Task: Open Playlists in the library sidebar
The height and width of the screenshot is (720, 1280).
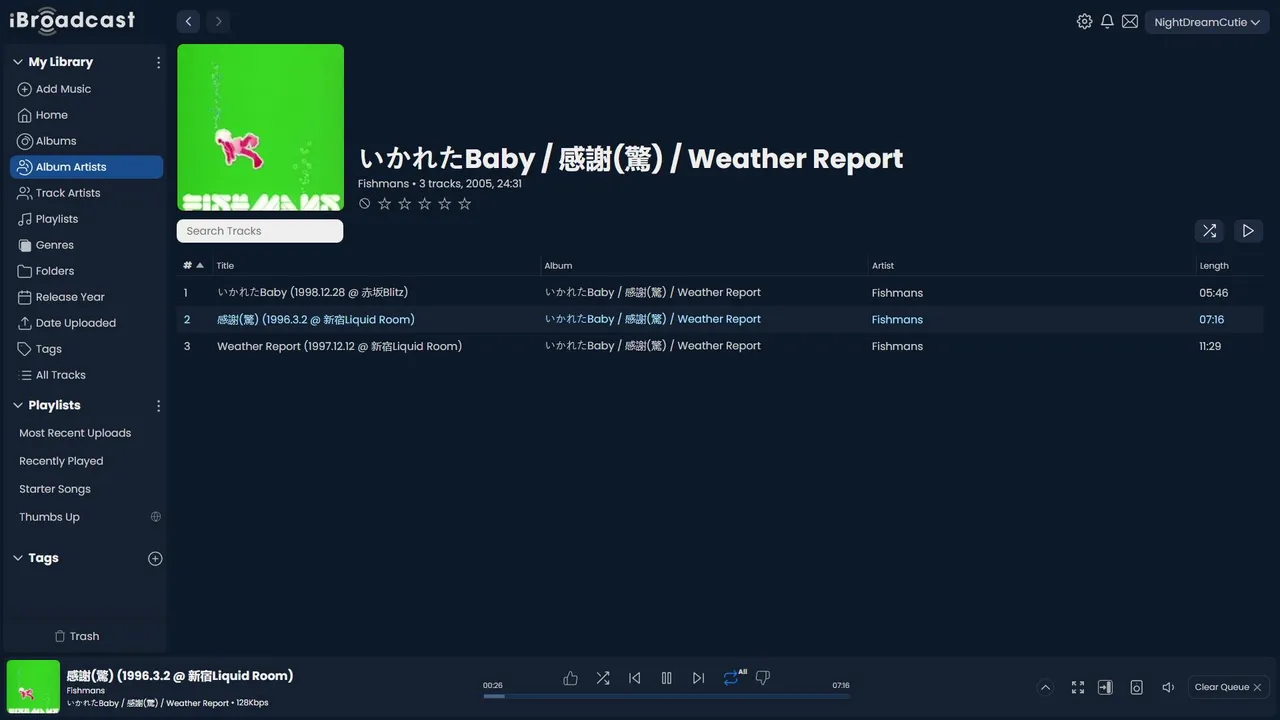Action: [x=86, y=219]
